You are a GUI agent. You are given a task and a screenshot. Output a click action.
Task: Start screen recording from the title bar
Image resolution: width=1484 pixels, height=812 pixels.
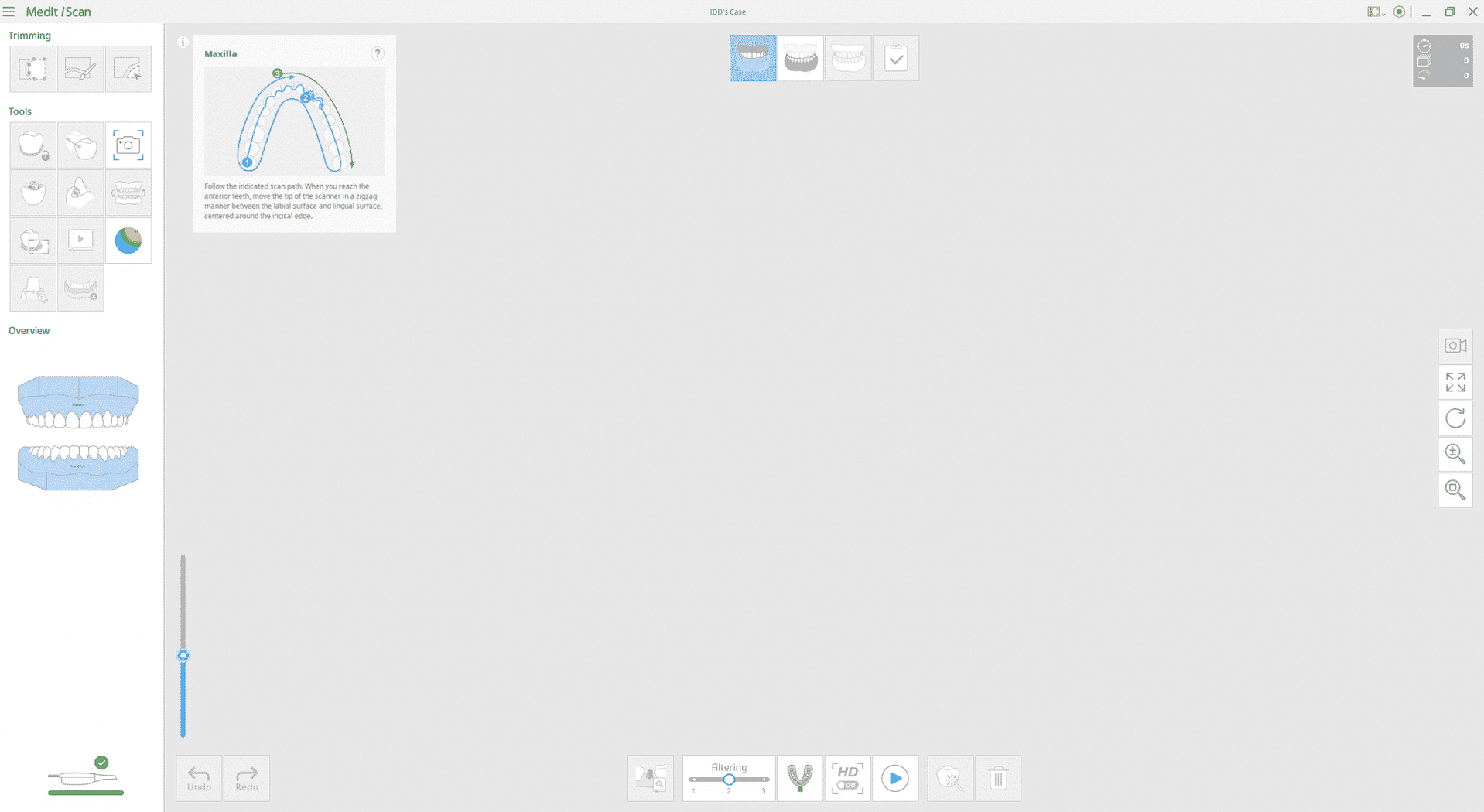[x=1398, y=12]
